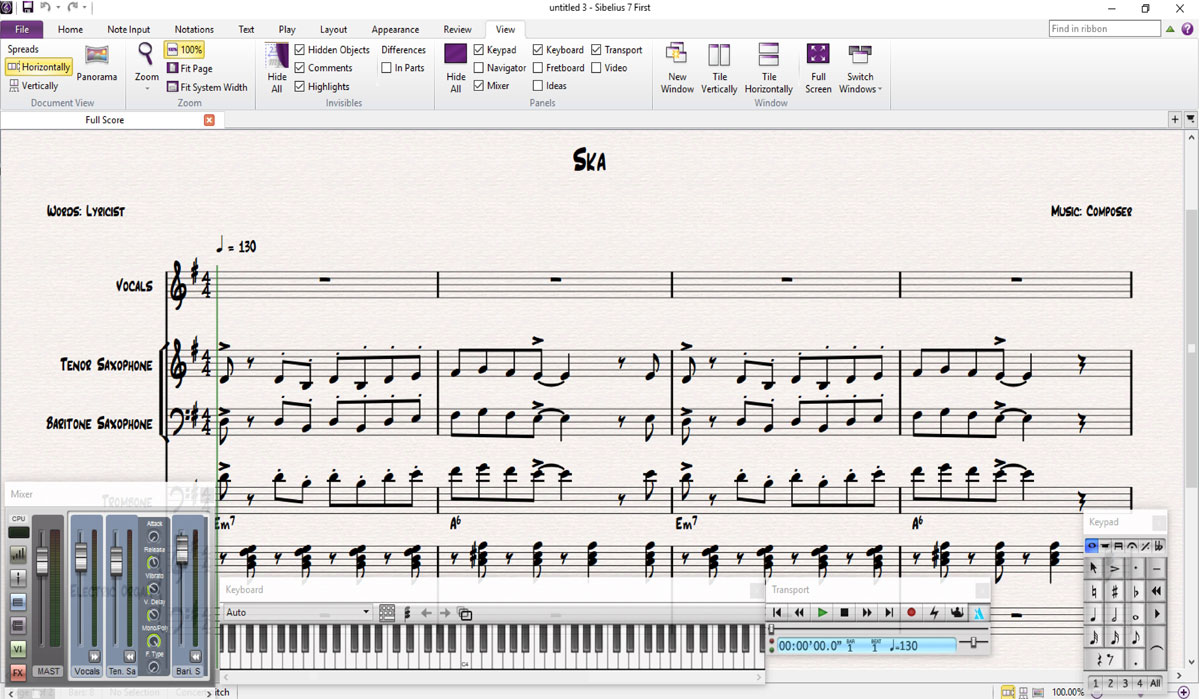This screenshot has width=1200, height=699.
Task: Open the document tabs list arrow
Action: 1191,119
